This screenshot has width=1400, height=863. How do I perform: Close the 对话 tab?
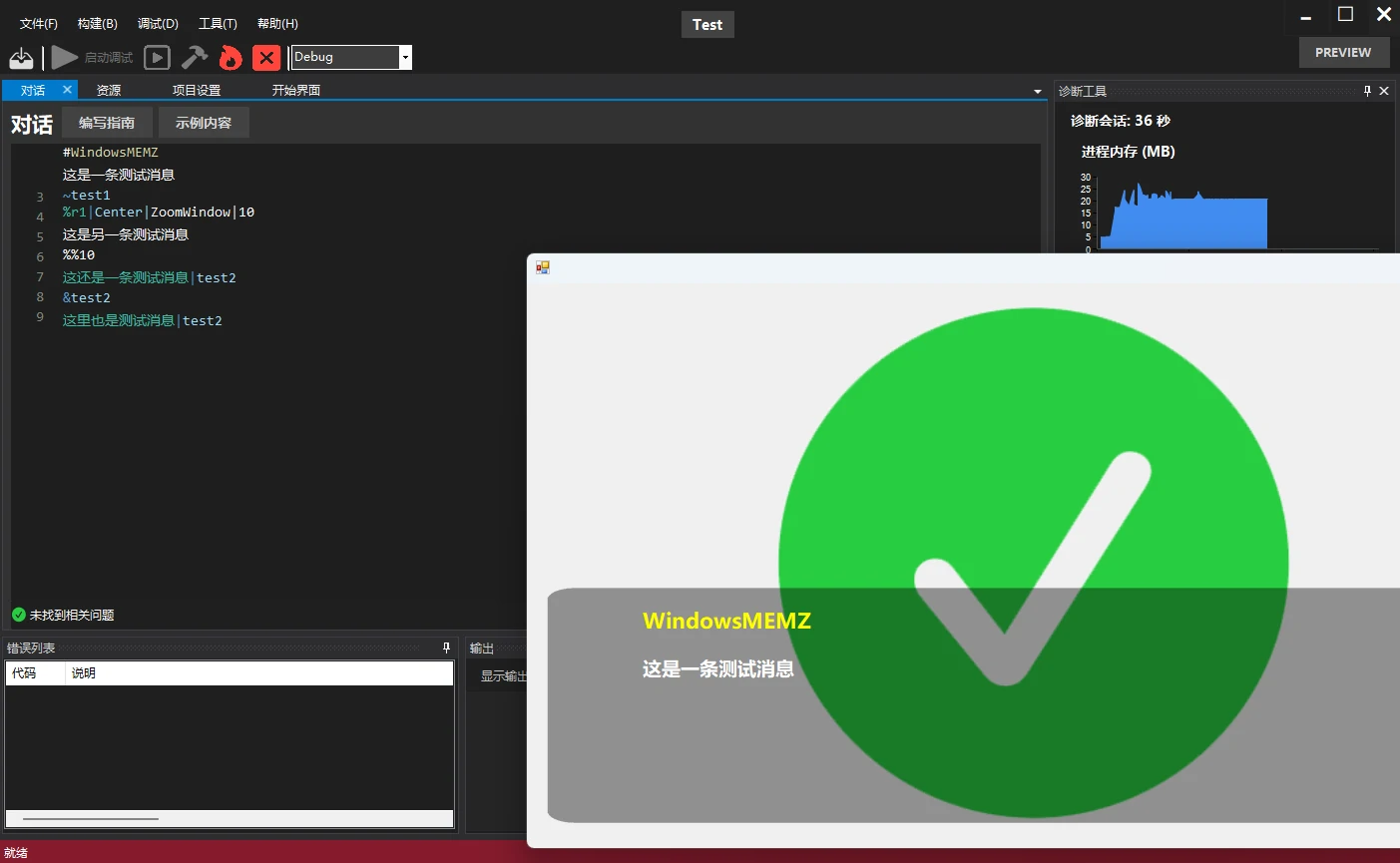(x=68, y=90)
